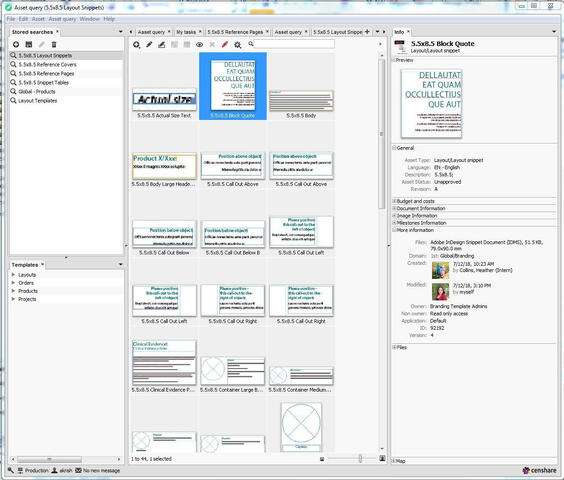Expand the Layouts tree node
This screenshot has height=480, width=564.
pos(13,275)
